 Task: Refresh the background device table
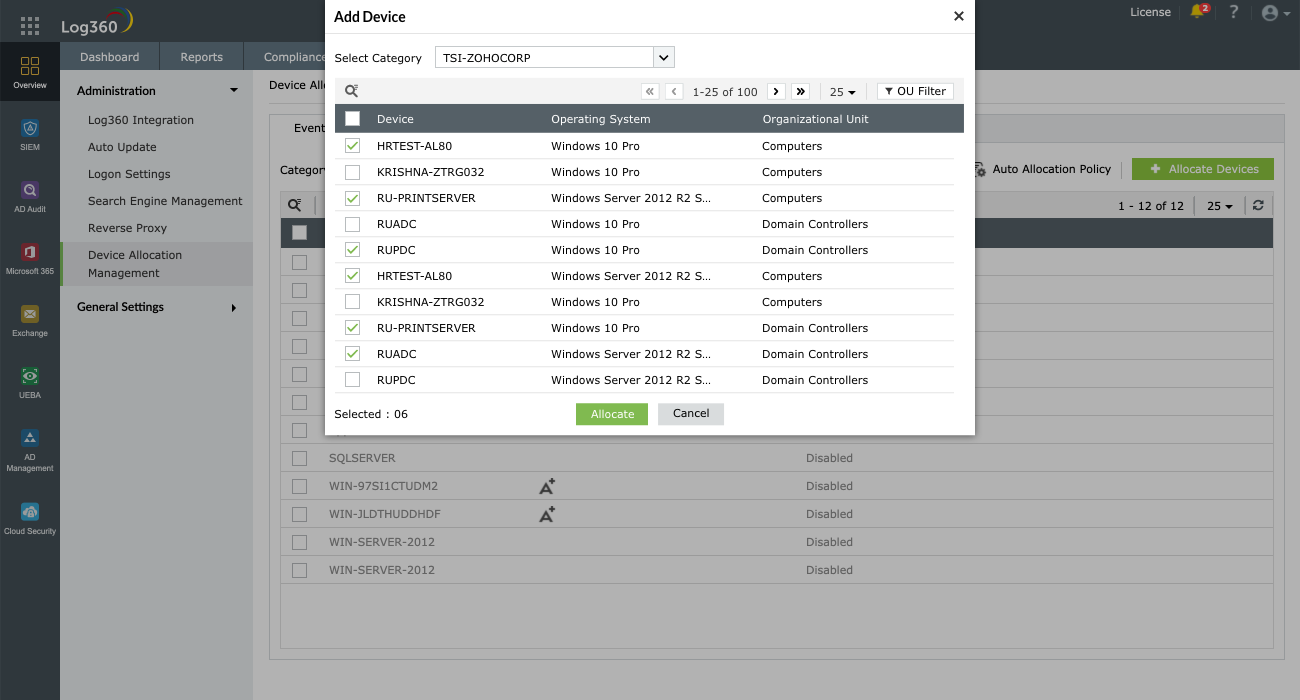tap(1258, 205)
